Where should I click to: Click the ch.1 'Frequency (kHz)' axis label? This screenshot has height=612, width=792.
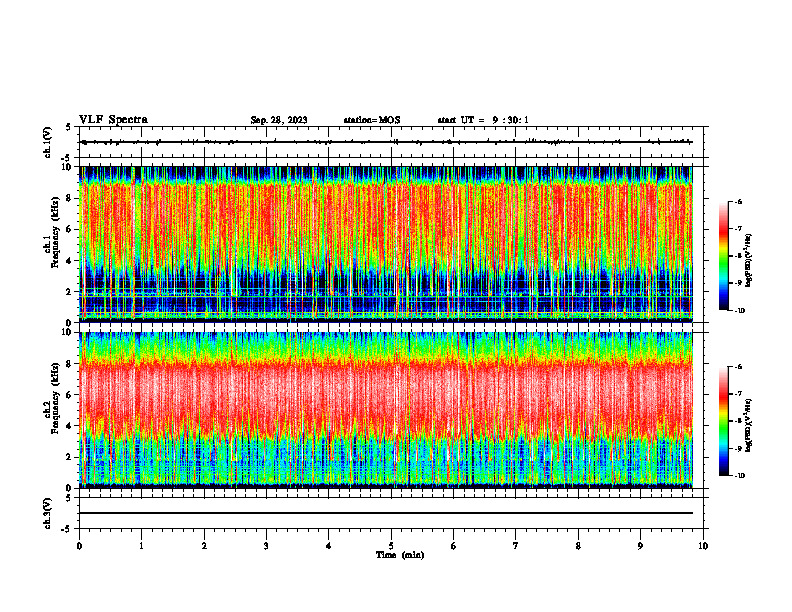tap(55, 232)
